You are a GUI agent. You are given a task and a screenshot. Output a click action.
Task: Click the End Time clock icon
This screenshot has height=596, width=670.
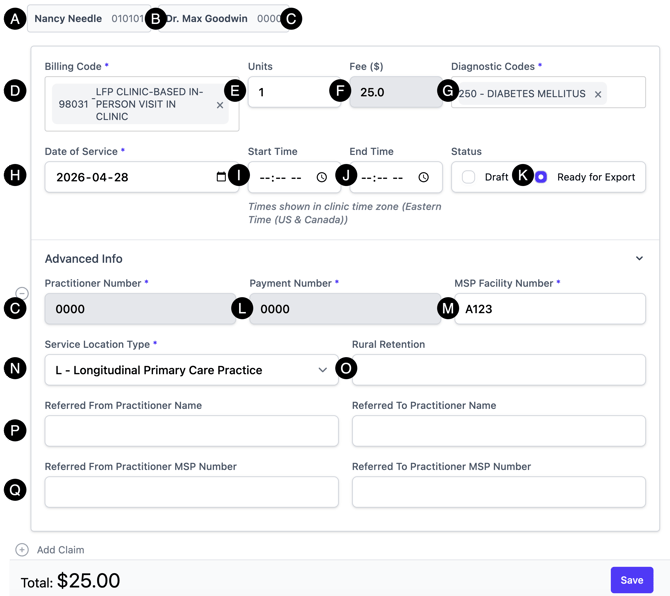click(424, 177)
